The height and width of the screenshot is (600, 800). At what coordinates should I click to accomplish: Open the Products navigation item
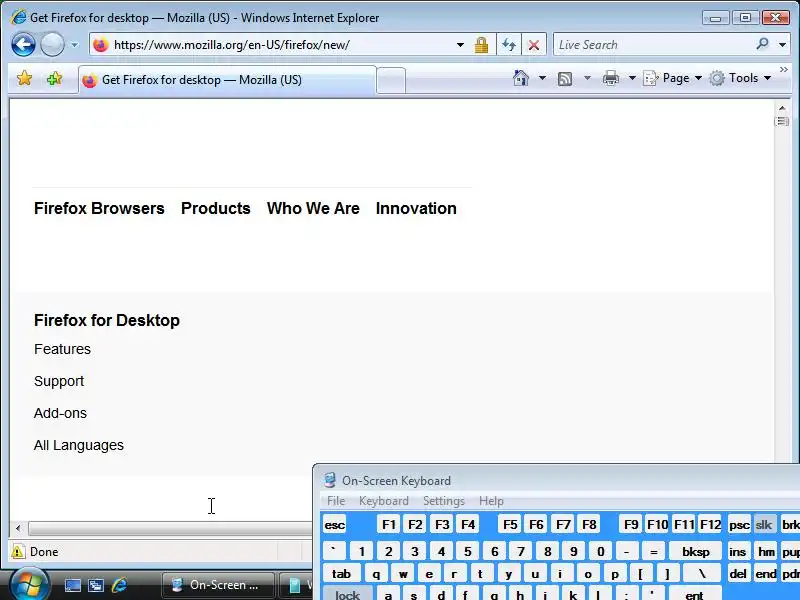(x=216, y=208)
